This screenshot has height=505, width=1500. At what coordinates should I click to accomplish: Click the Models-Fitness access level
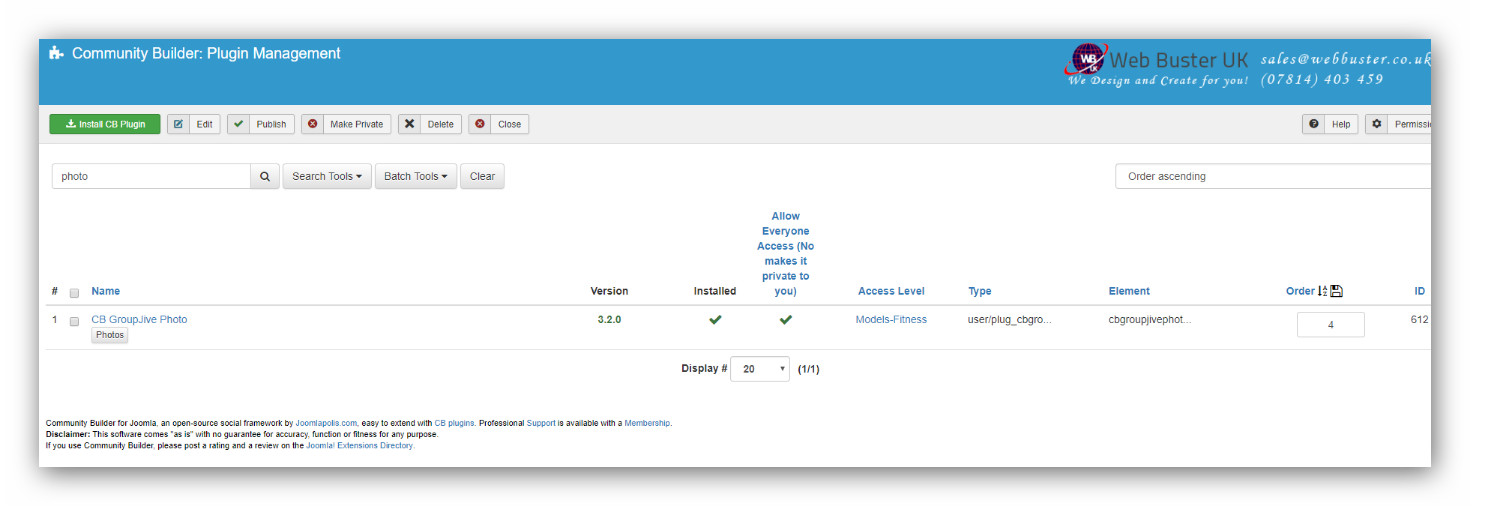pyautogui.click(x=891, y=319)
